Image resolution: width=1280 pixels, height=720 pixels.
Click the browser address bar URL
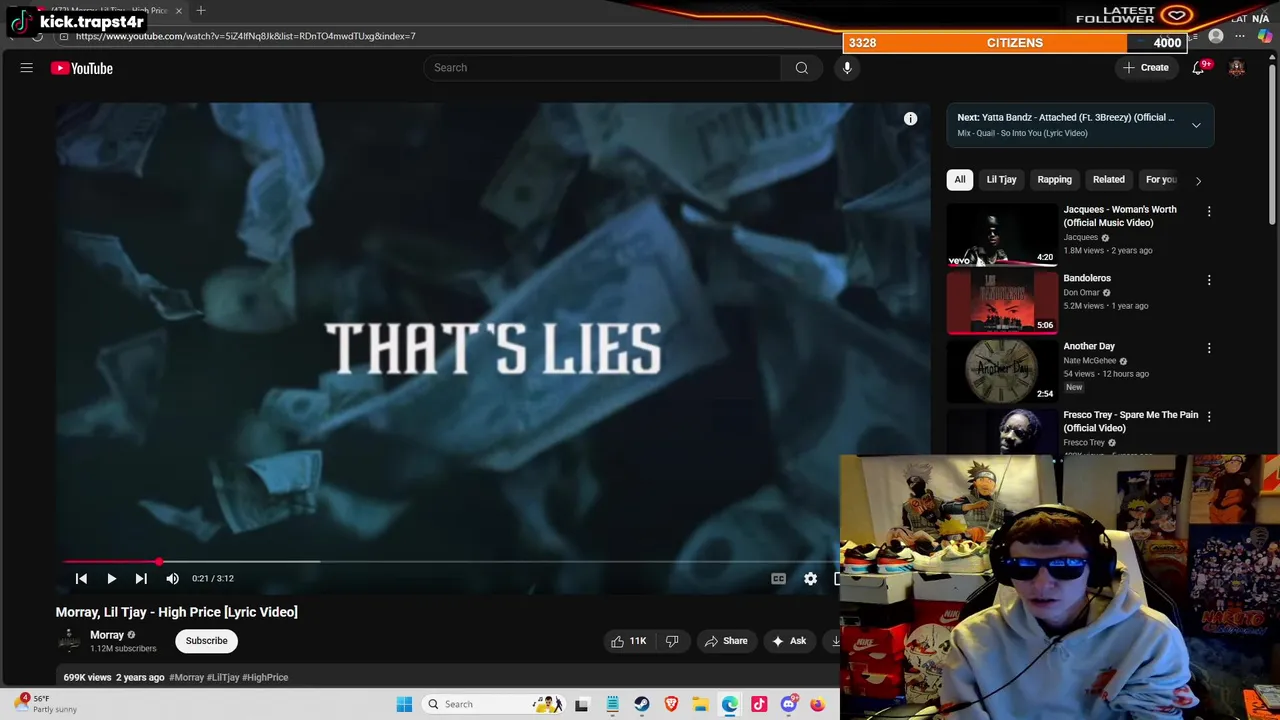pos(246,36)
